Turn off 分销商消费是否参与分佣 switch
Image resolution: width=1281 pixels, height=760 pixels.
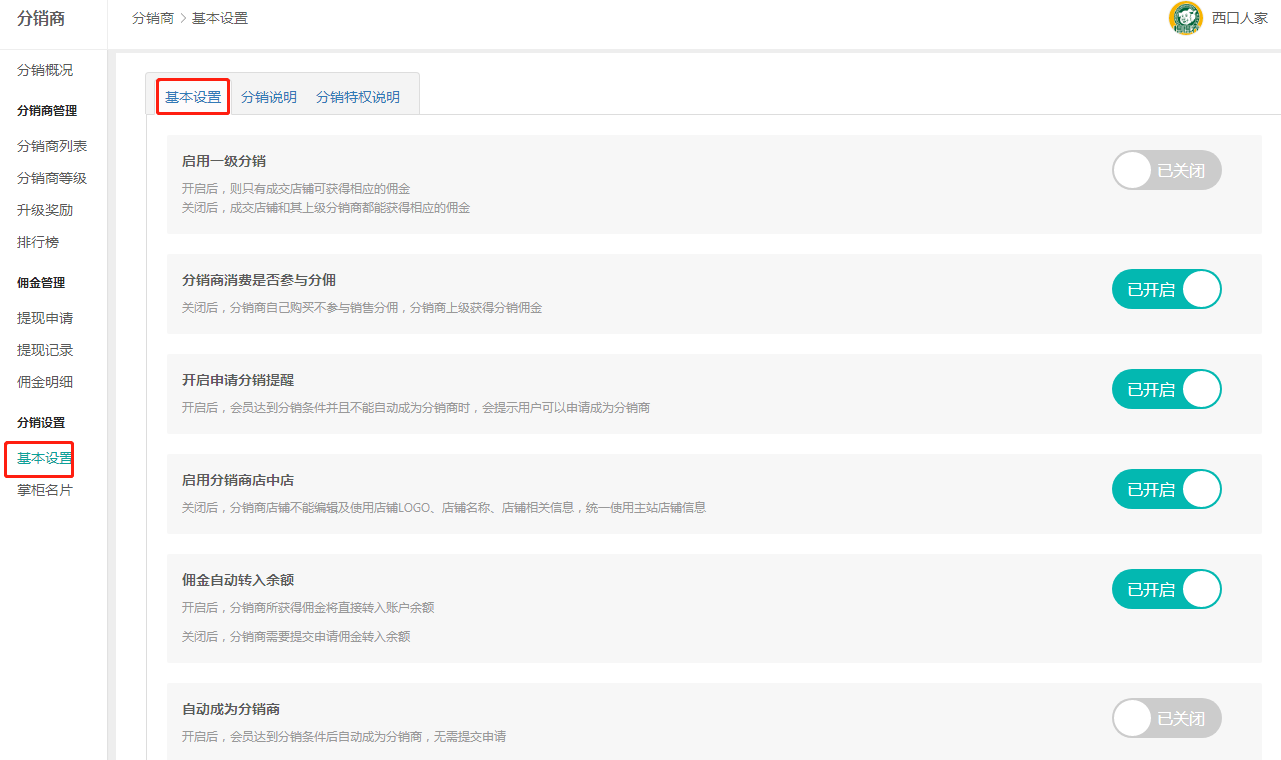(1166, 290)
